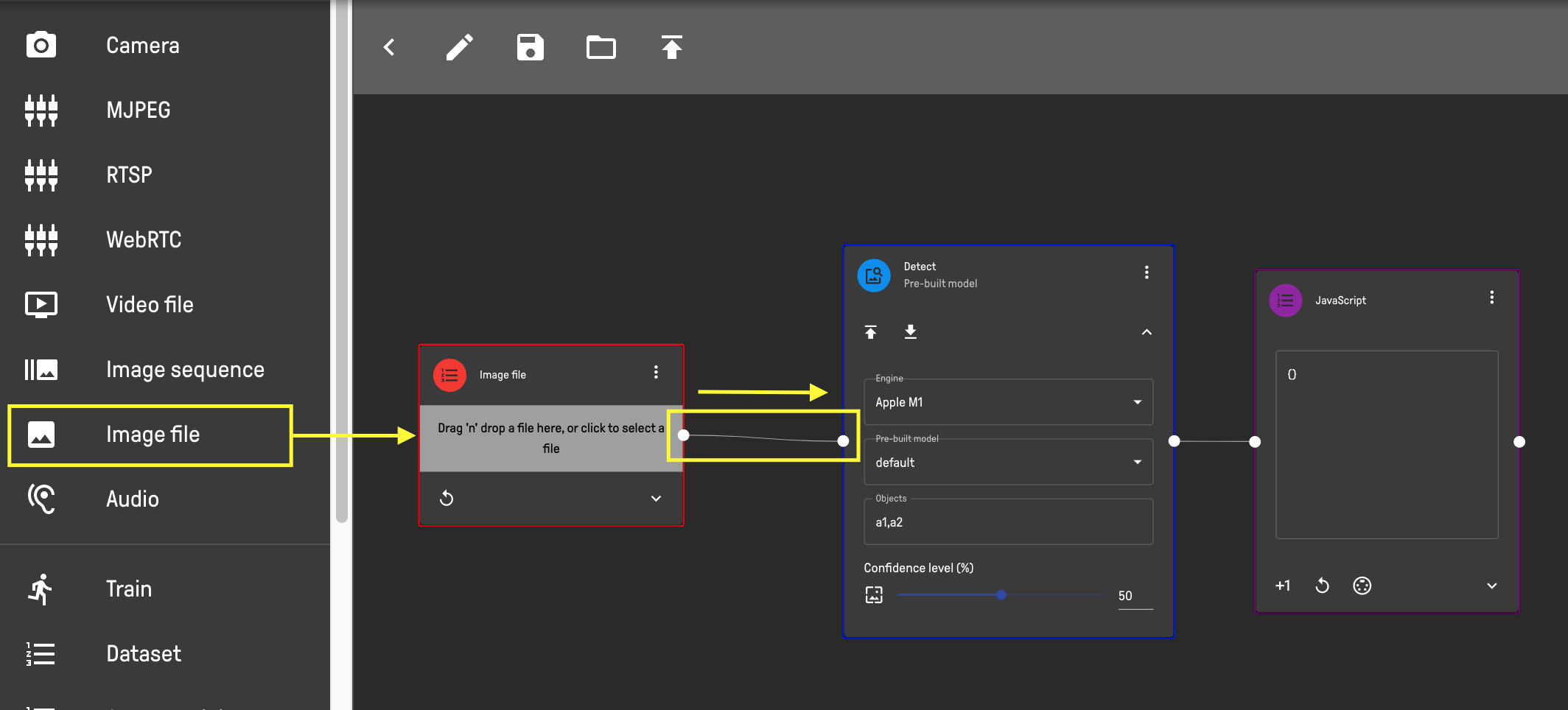Click the palette icon in JavaScript node
The width and height of the screenshot is (1568, 710).
[x=1362, y=586]
